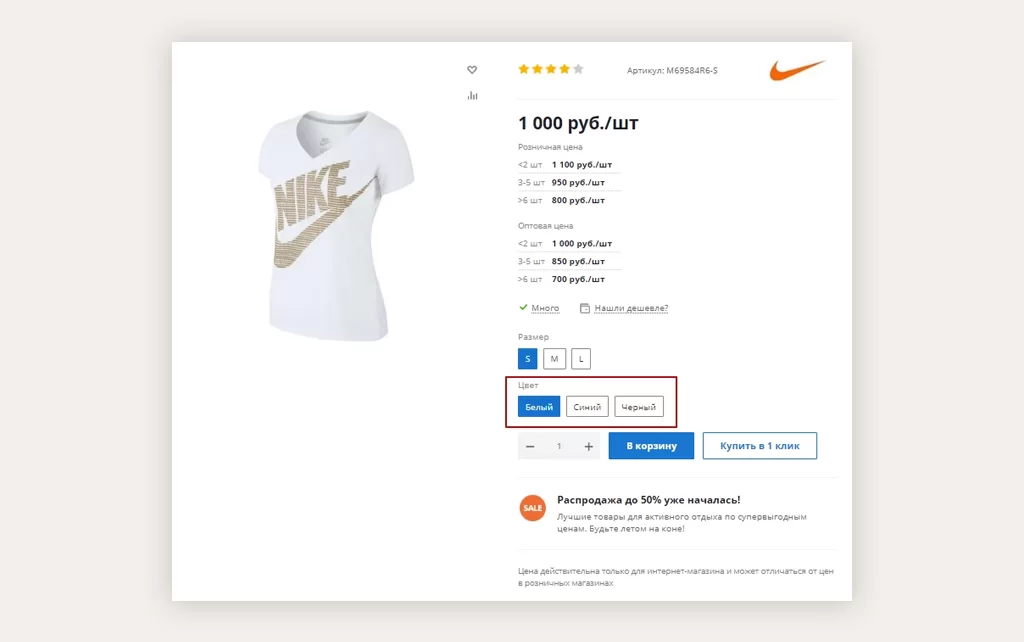Select size M
The height and width of the screenshot is (642, 1024).
coord(554,358)
